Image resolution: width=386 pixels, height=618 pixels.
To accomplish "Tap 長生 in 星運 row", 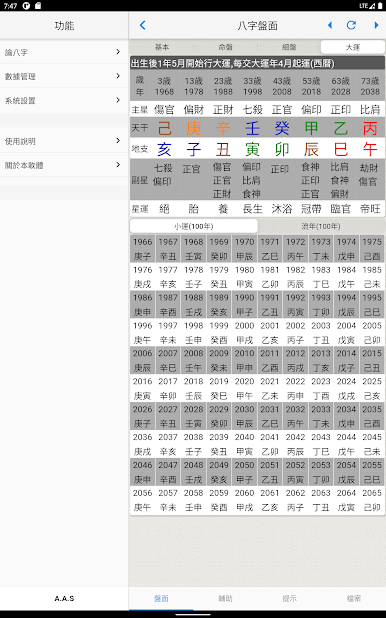I will [x=252, y=208].
